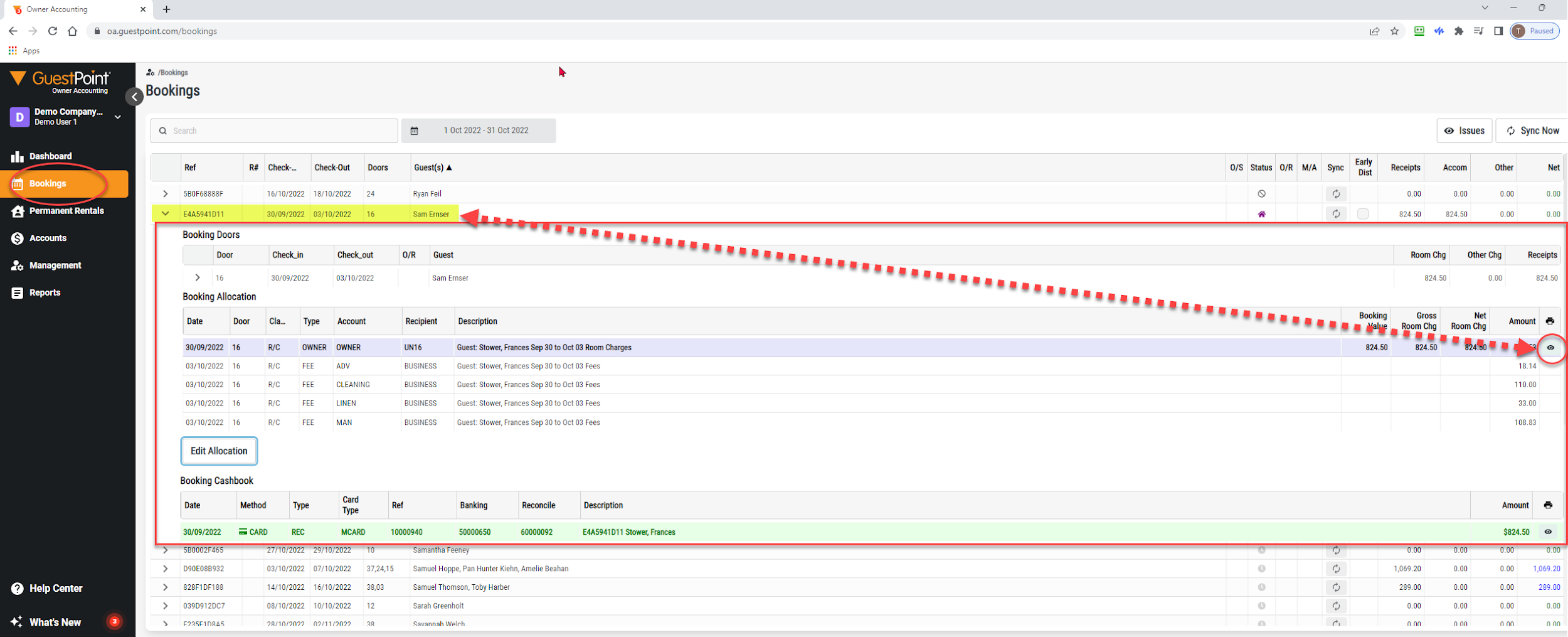Sort by Guest(s) column header
1568x637 pixels.
432,168
